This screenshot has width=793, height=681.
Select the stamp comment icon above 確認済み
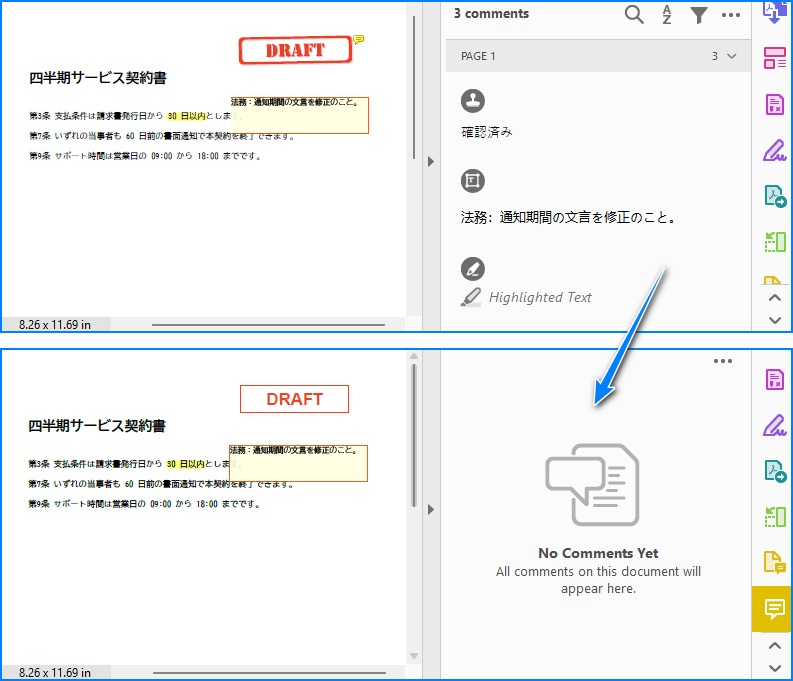[473, 101]
